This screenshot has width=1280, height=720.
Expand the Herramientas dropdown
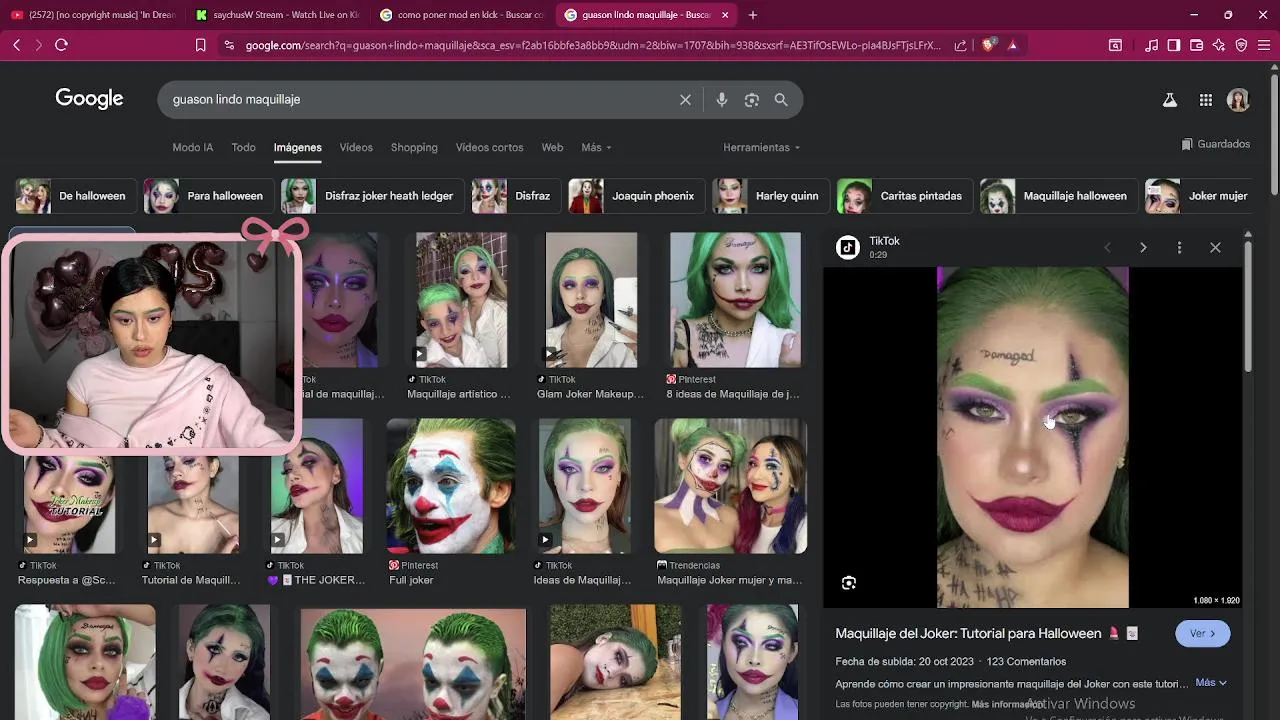761,147
